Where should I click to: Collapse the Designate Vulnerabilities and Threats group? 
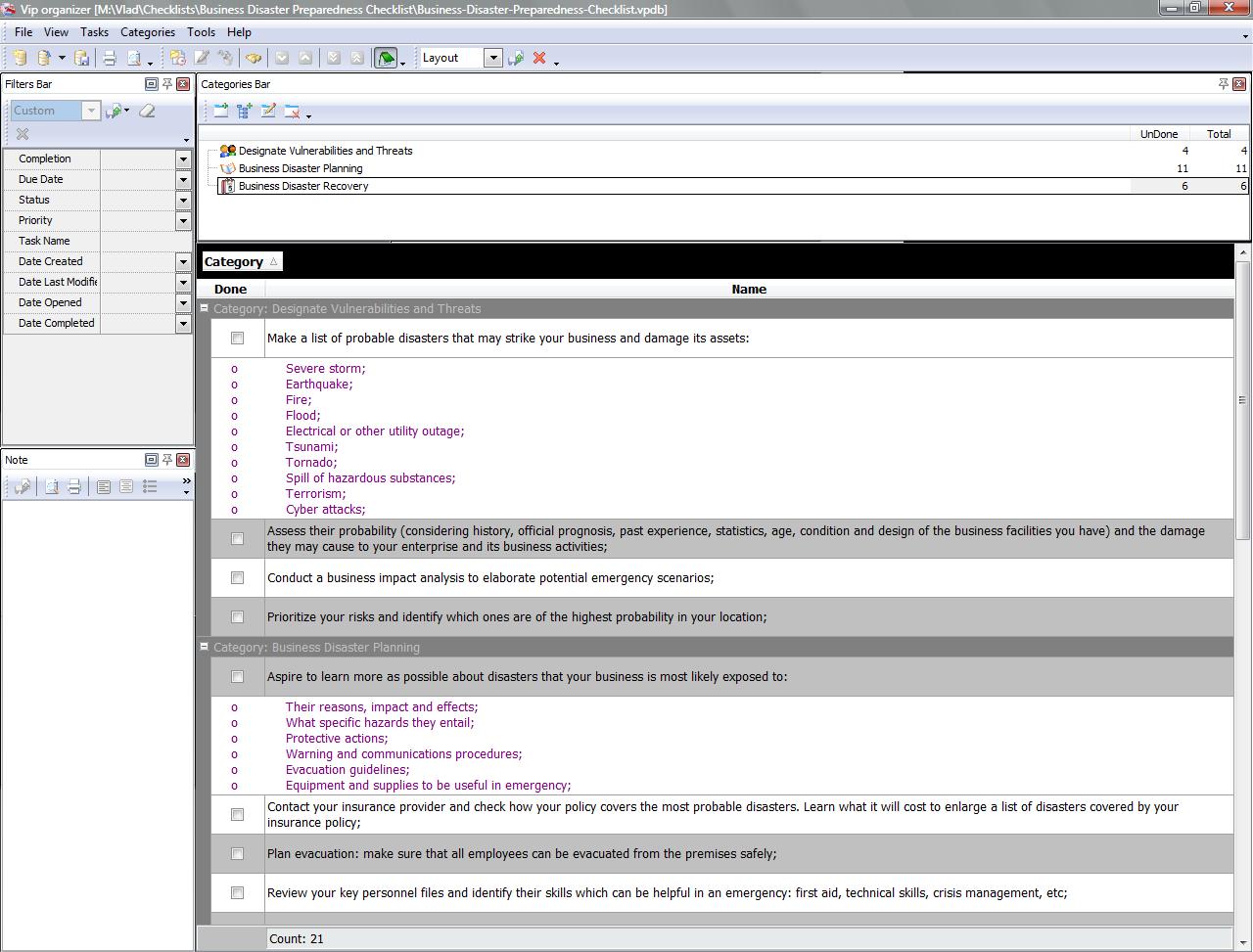click(205, 309)
